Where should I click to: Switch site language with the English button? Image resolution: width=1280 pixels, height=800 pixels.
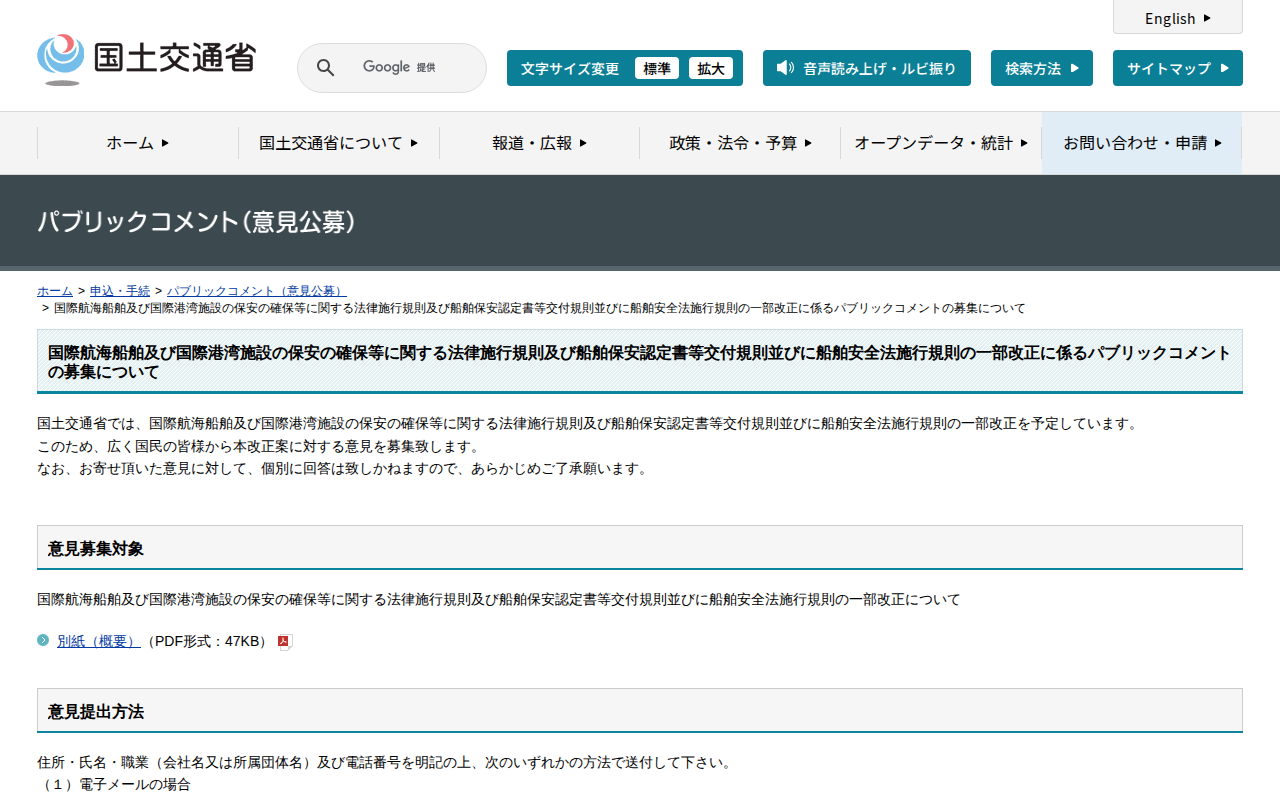click(1177, 17)
